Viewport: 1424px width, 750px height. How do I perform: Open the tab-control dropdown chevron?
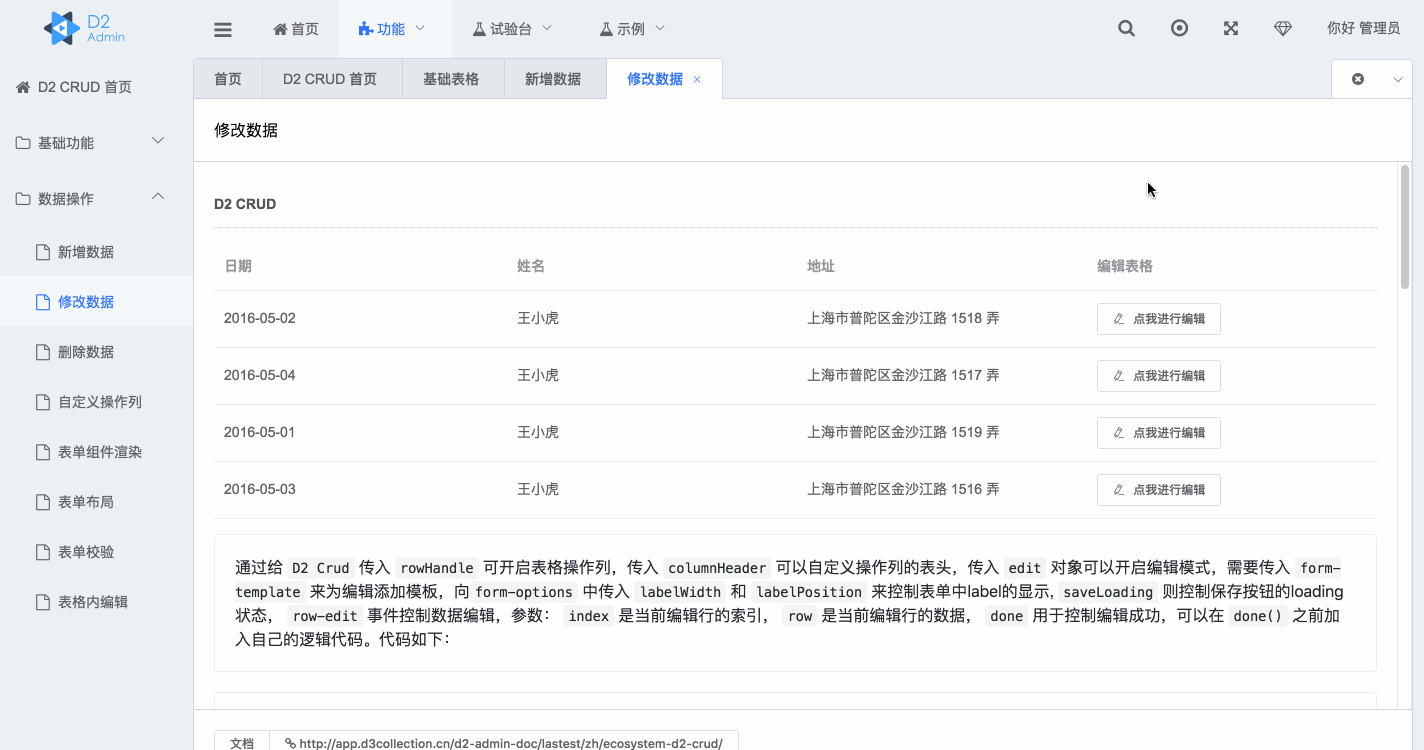point(1398,79)
